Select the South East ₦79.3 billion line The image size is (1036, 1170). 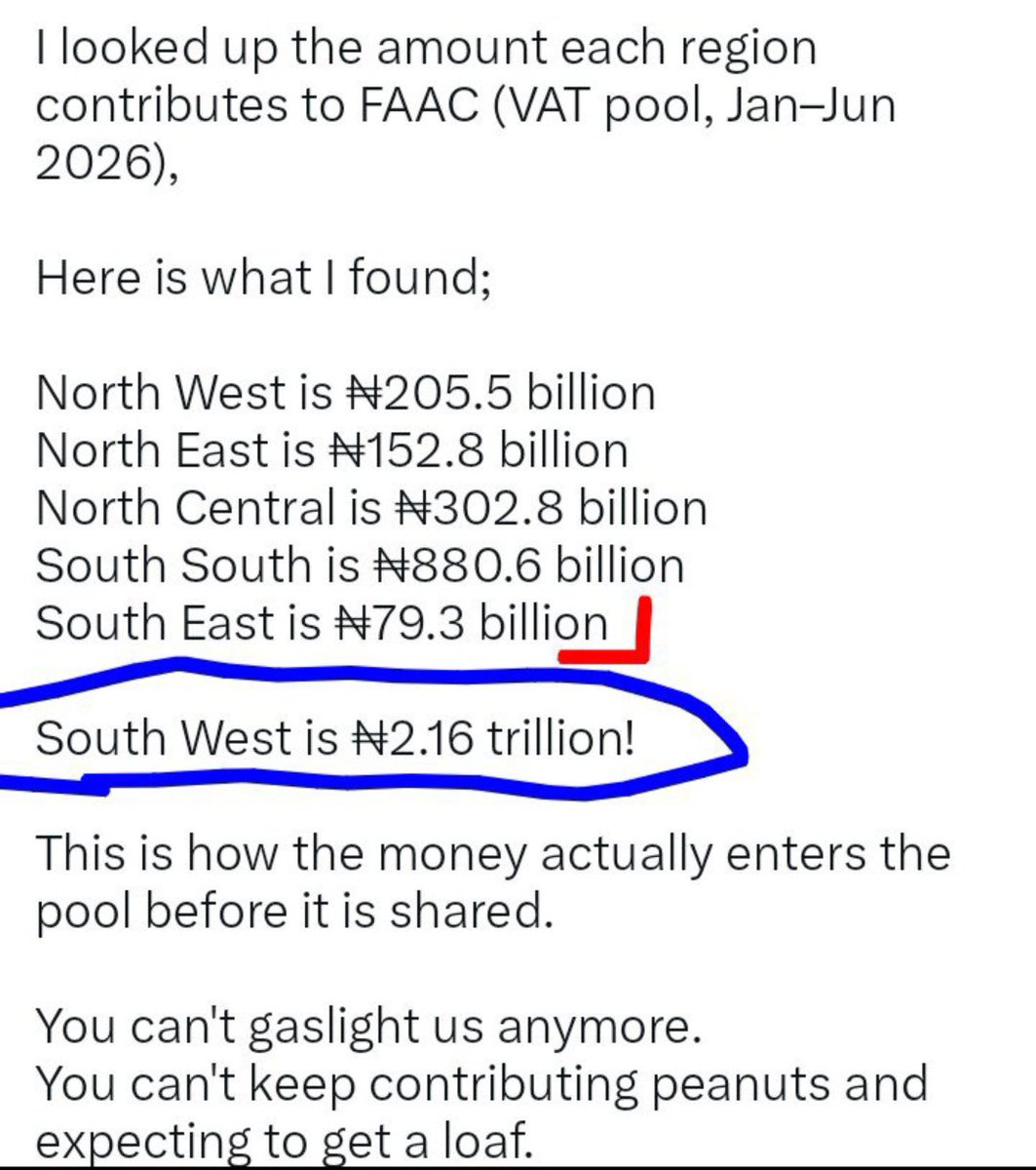[322, 623]
